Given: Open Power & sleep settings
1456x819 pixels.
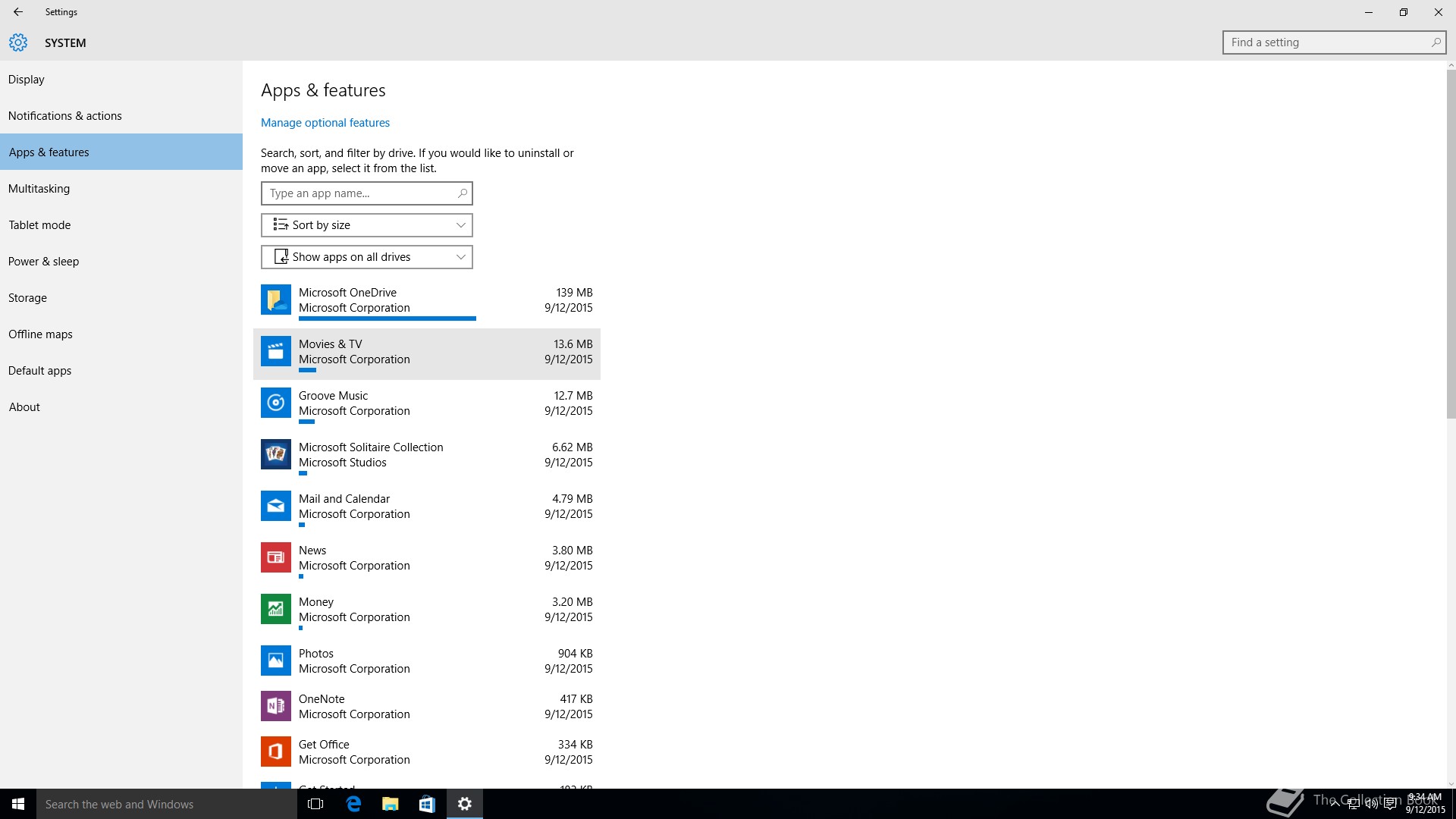Looking at the screenshot, I should point(121,262).
